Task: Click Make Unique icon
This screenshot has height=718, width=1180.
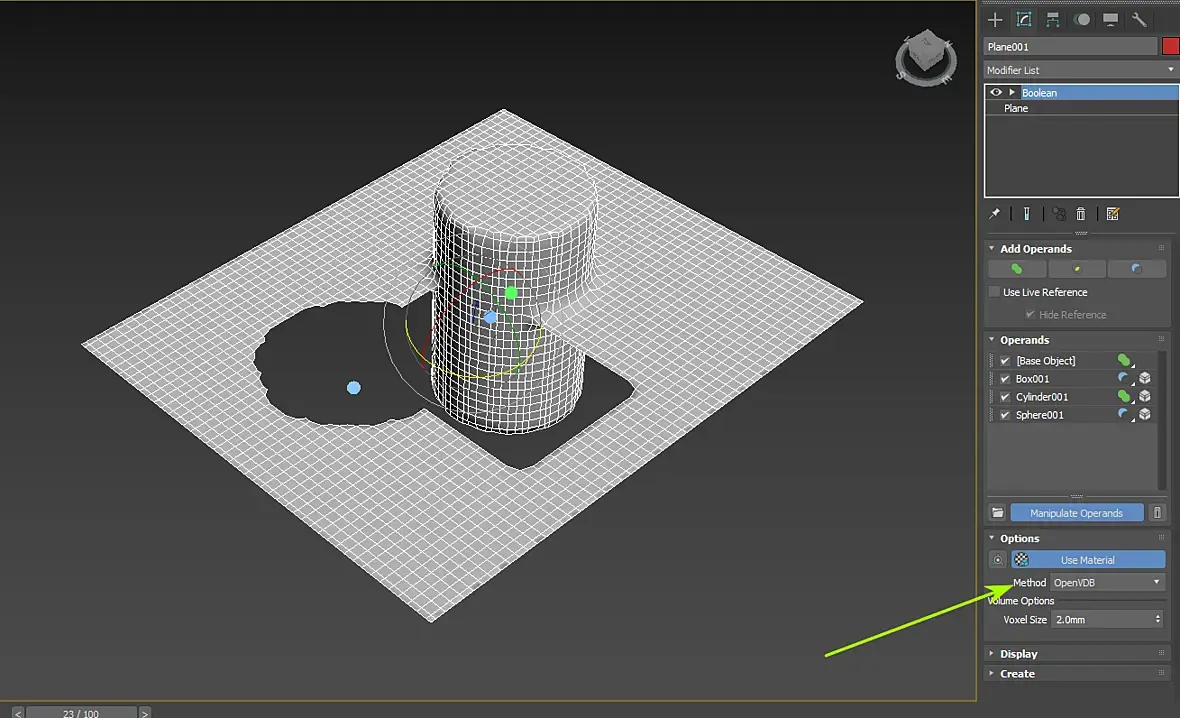Action: click(x=1059, y=214)
